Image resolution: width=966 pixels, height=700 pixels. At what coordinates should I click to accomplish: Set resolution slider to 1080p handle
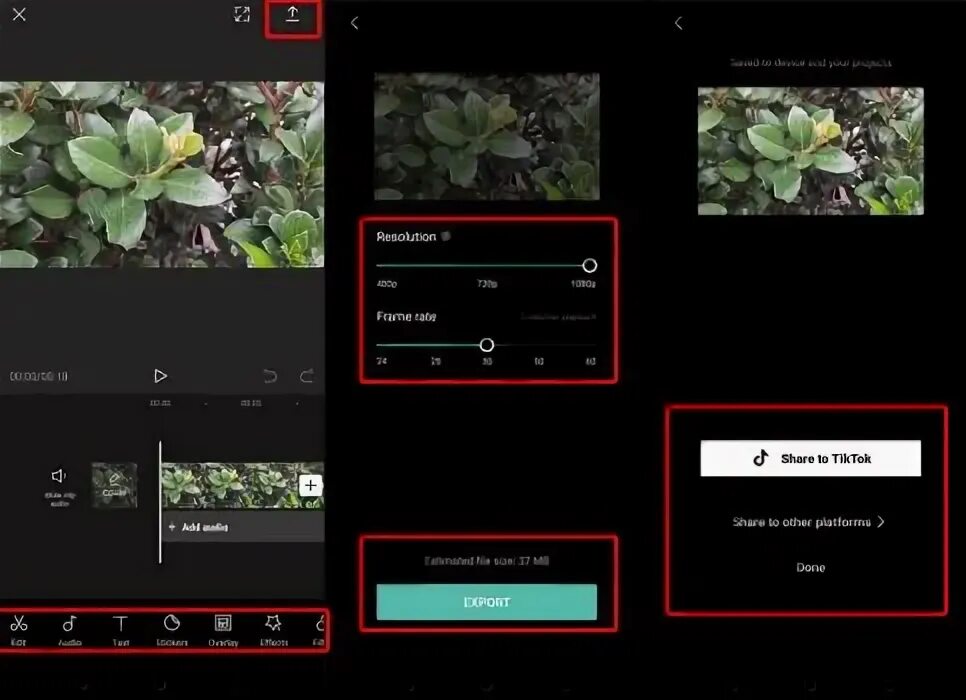590,266
